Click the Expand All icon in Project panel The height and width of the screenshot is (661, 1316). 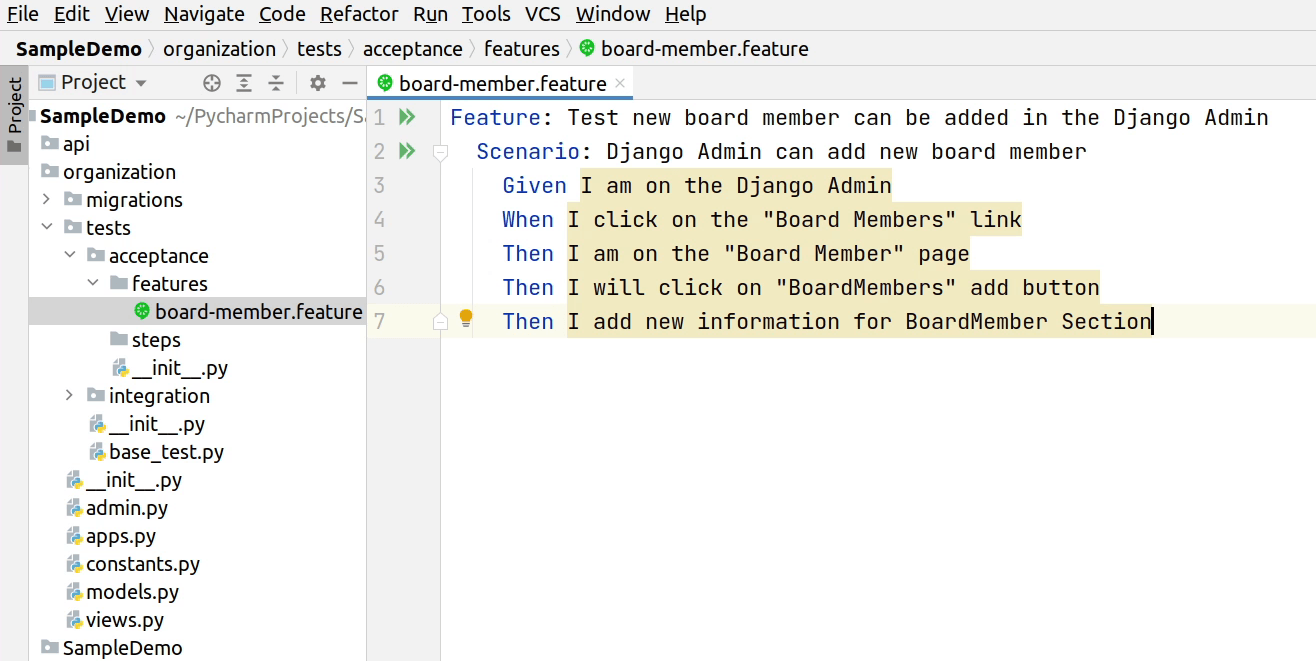point(244,83)
